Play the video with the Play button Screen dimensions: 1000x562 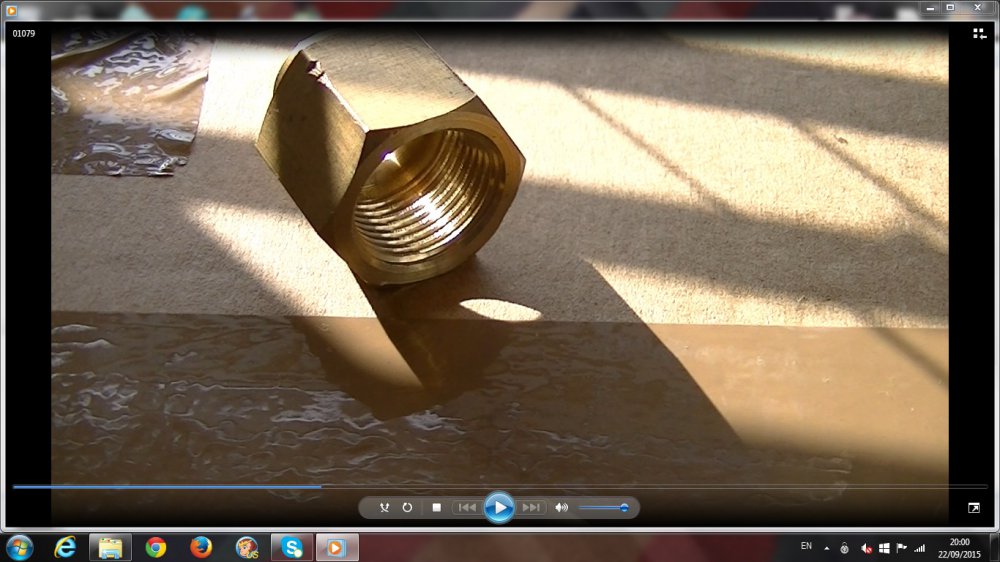pos(499,508)
